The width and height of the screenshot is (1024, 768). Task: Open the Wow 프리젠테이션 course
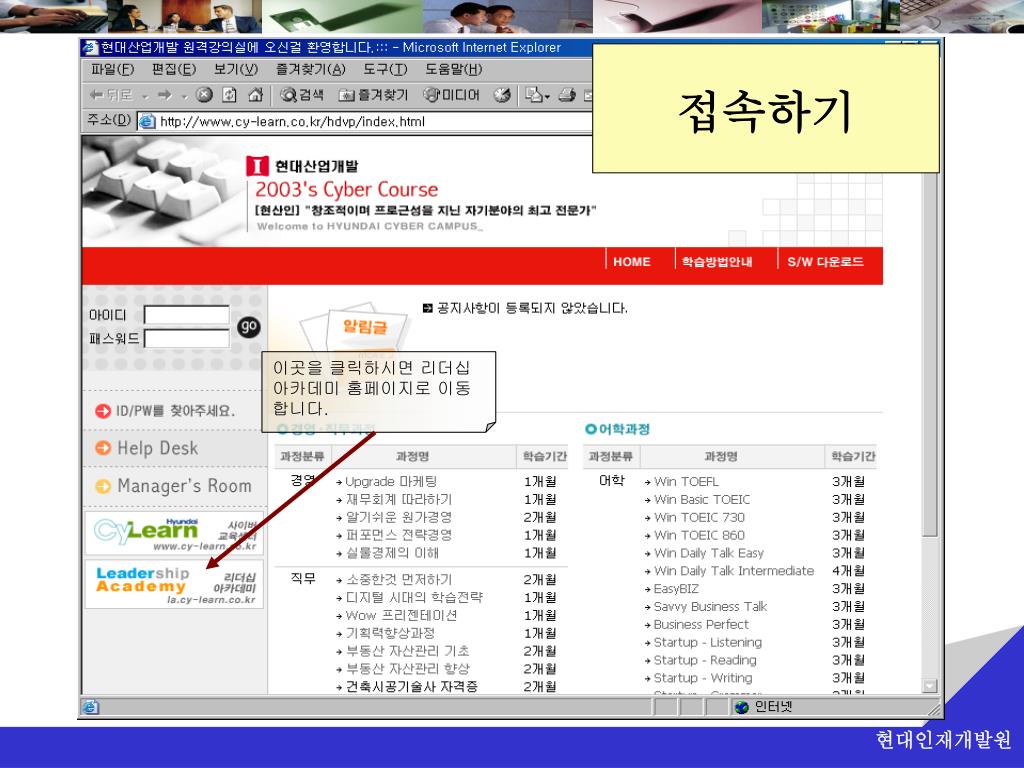(x=401, y=615)
